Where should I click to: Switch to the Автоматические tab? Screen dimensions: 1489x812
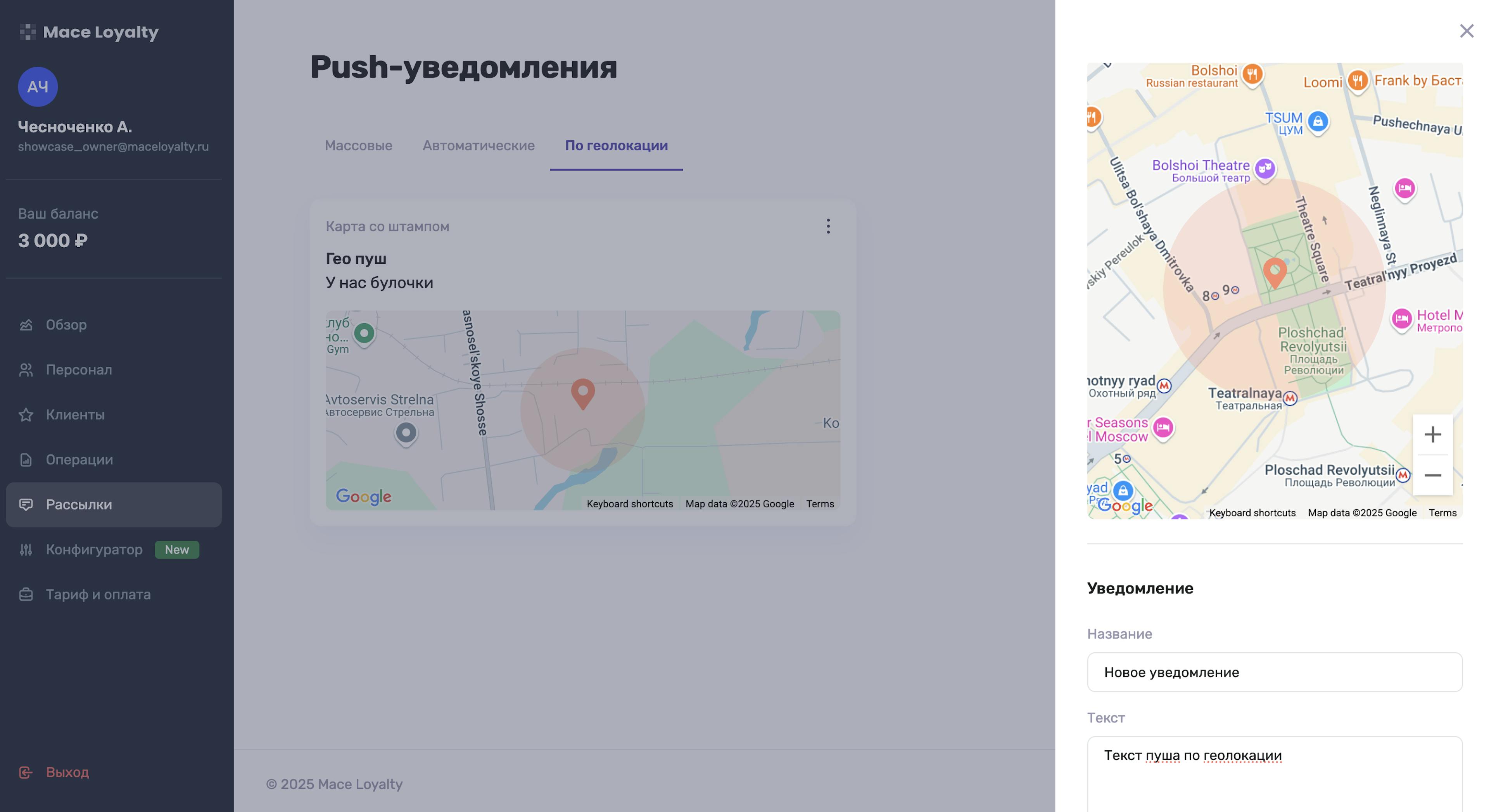click(478, 146)
